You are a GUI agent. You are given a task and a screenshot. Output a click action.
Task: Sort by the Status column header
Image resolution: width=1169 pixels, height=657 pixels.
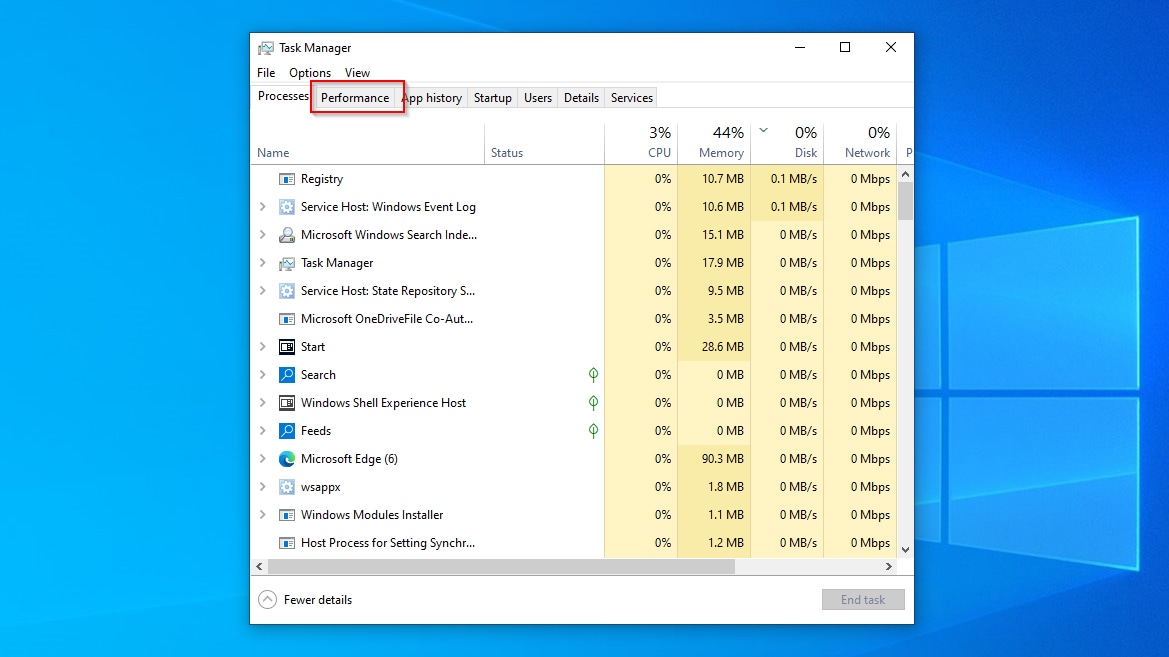pyautogui.click(x=544, y=143)
